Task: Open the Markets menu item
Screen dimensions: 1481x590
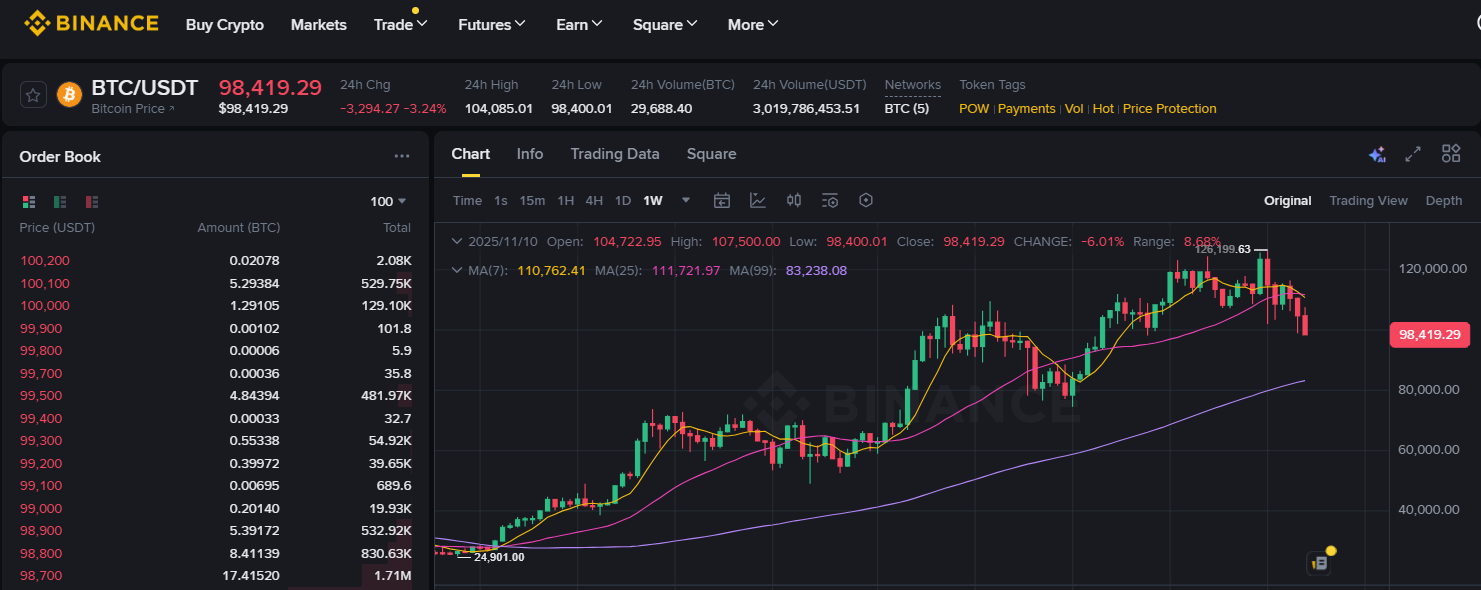Action: [x=318, y=24]
